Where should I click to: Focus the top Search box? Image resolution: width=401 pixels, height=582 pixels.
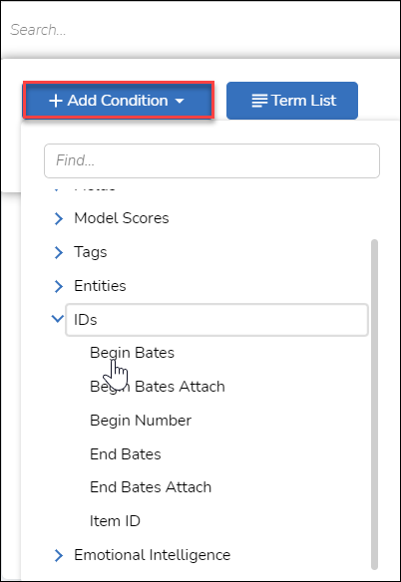200,30
